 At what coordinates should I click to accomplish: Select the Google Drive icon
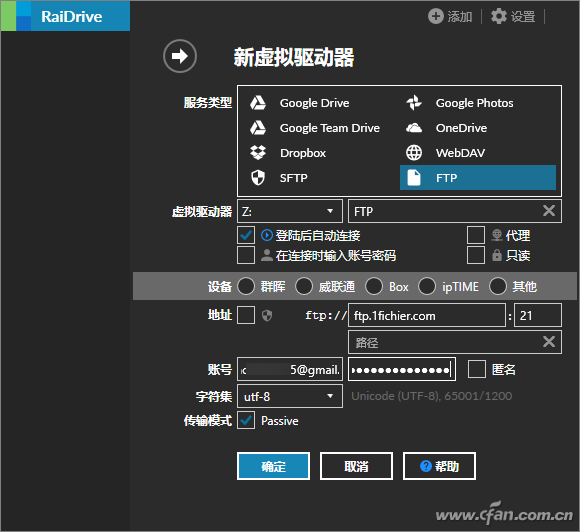pos(258,103)
